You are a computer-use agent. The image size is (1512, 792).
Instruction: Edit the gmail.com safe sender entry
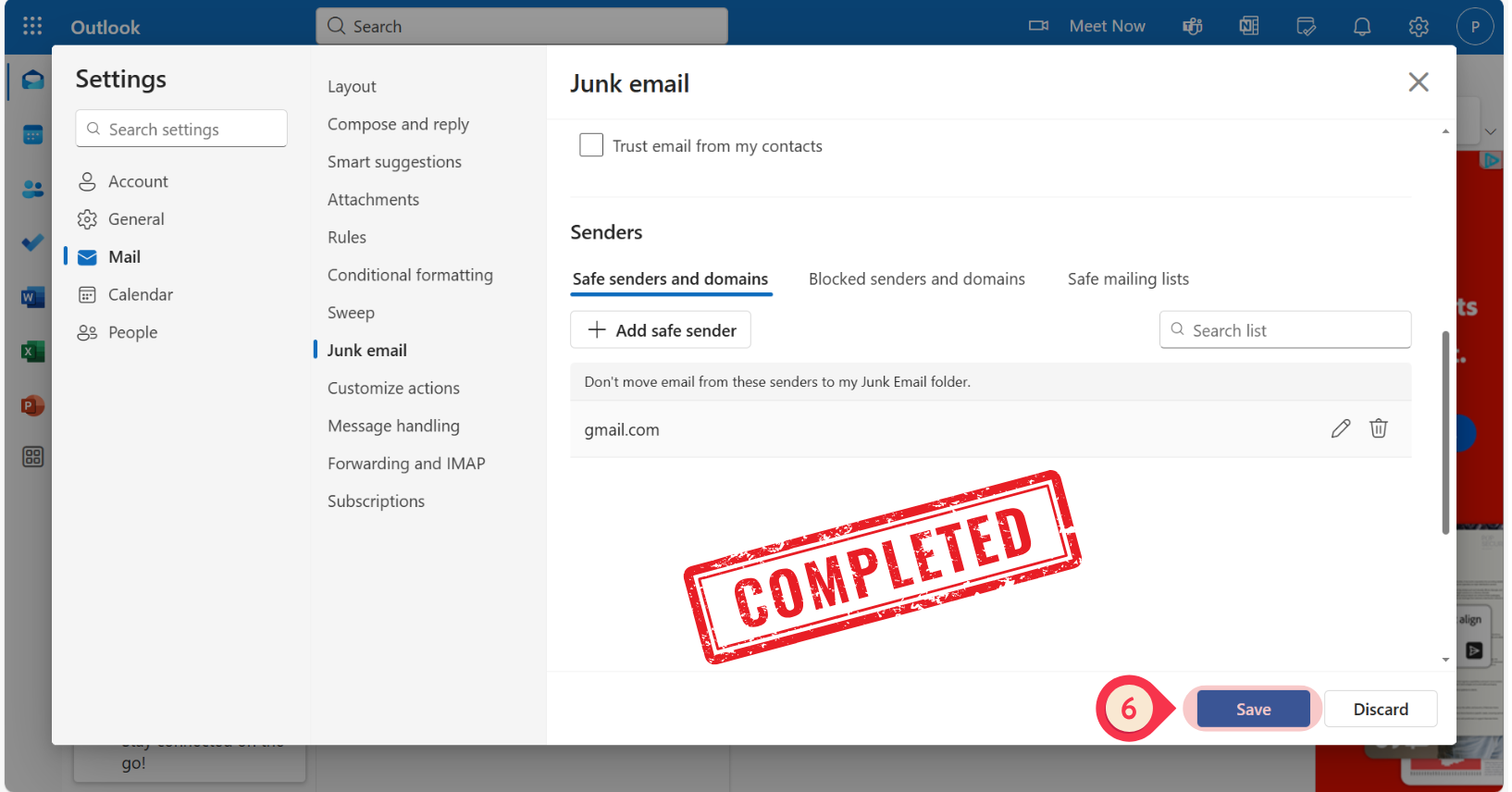(1341, 428)
